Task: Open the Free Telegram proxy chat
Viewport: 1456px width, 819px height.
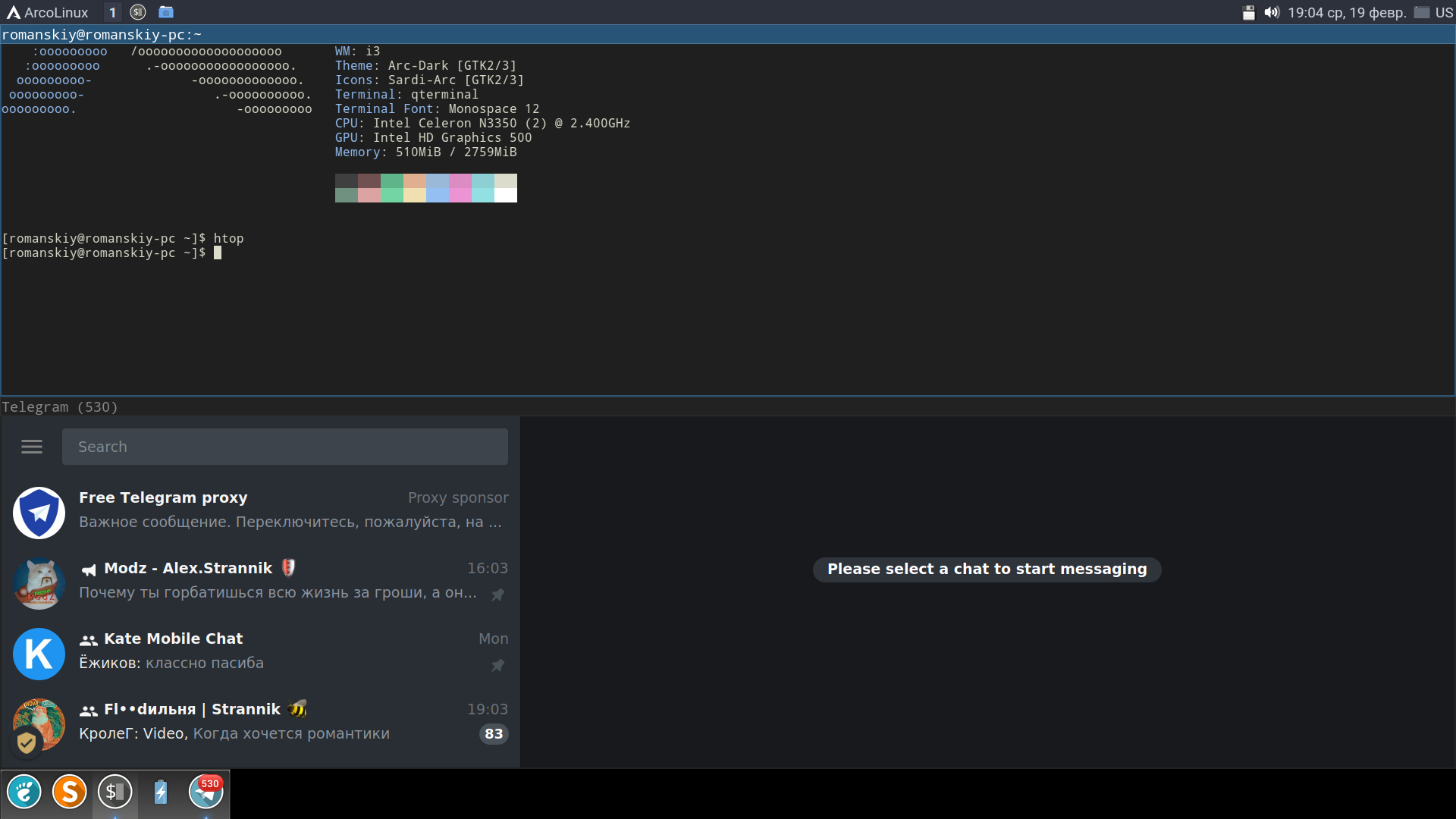Action: (x=260, y=513)
